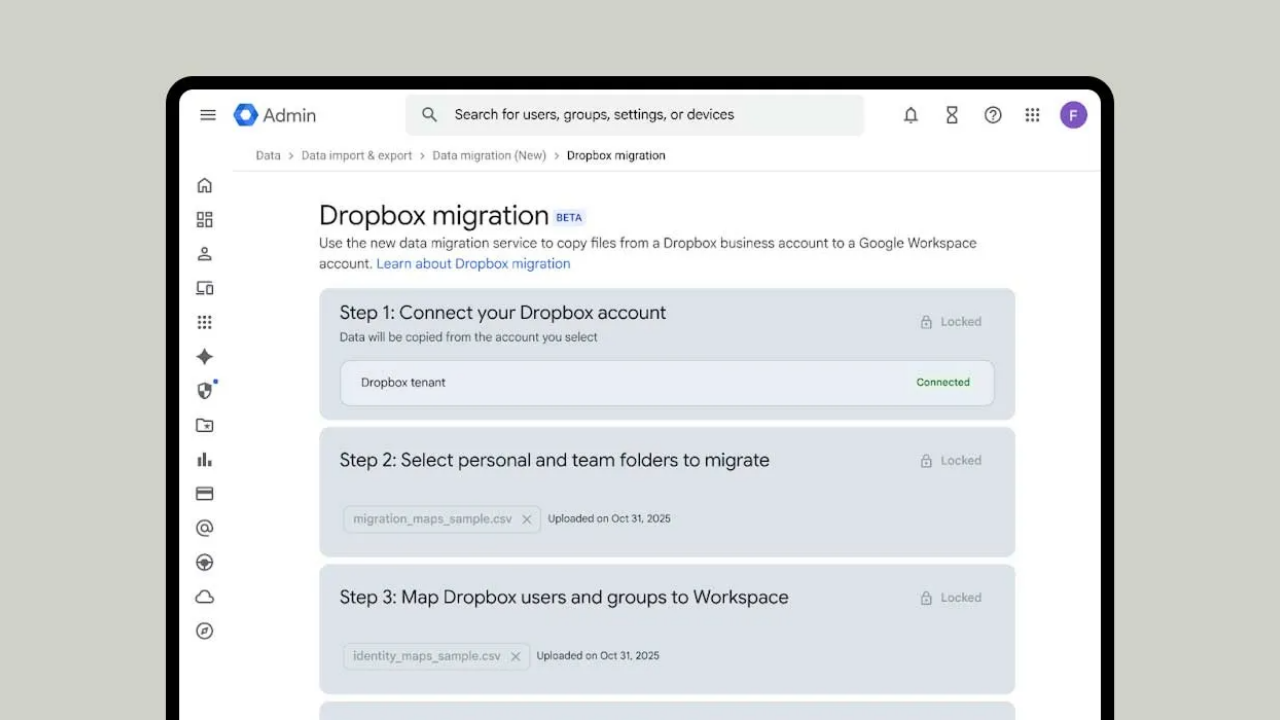
Task: Open Billing card icon in sidebar
Action: 205,494
